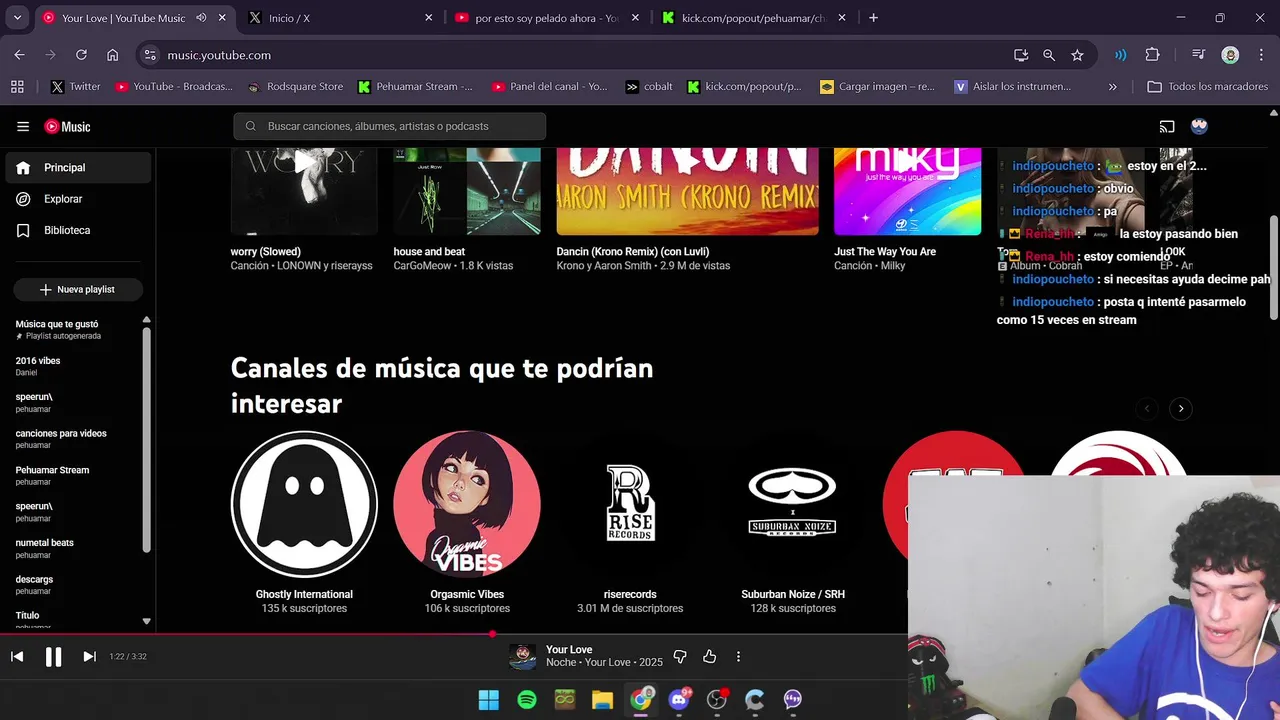Bookmark this page with star icon

[x=1077, y=55]
